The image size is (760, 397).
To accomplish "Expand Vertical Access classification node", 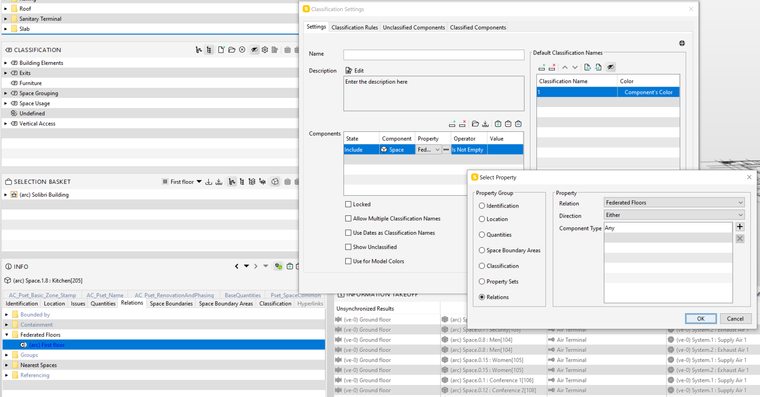I will [6, 124].
